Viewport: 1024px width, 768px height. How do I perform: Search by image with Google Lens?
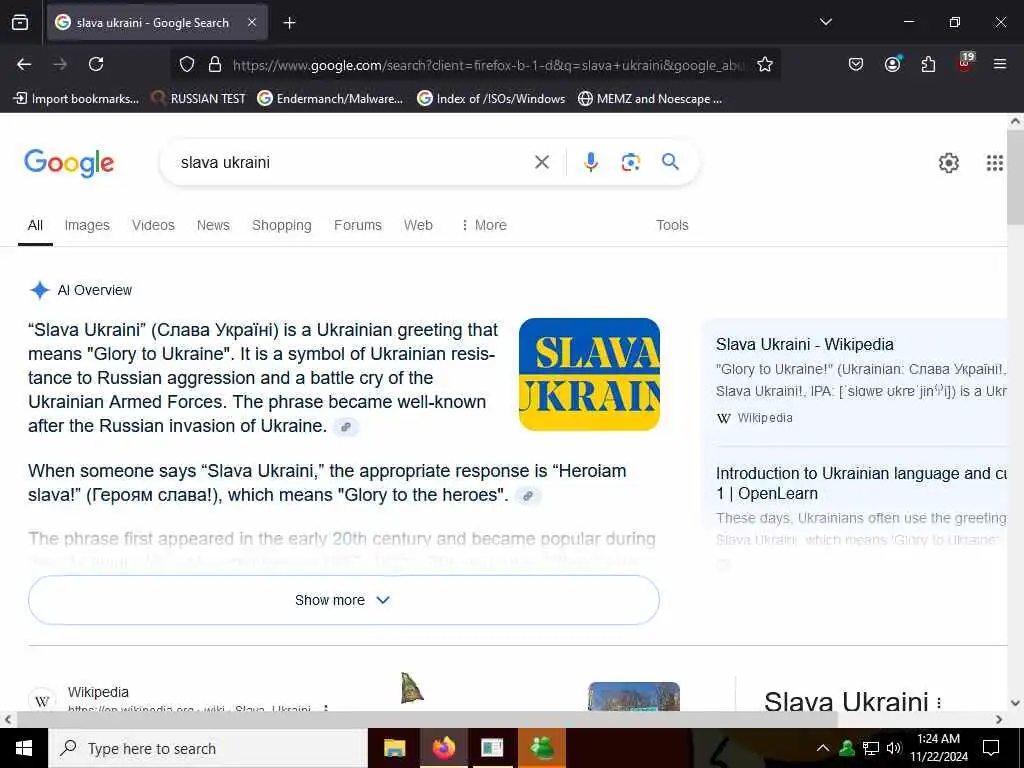click(630, 162)
